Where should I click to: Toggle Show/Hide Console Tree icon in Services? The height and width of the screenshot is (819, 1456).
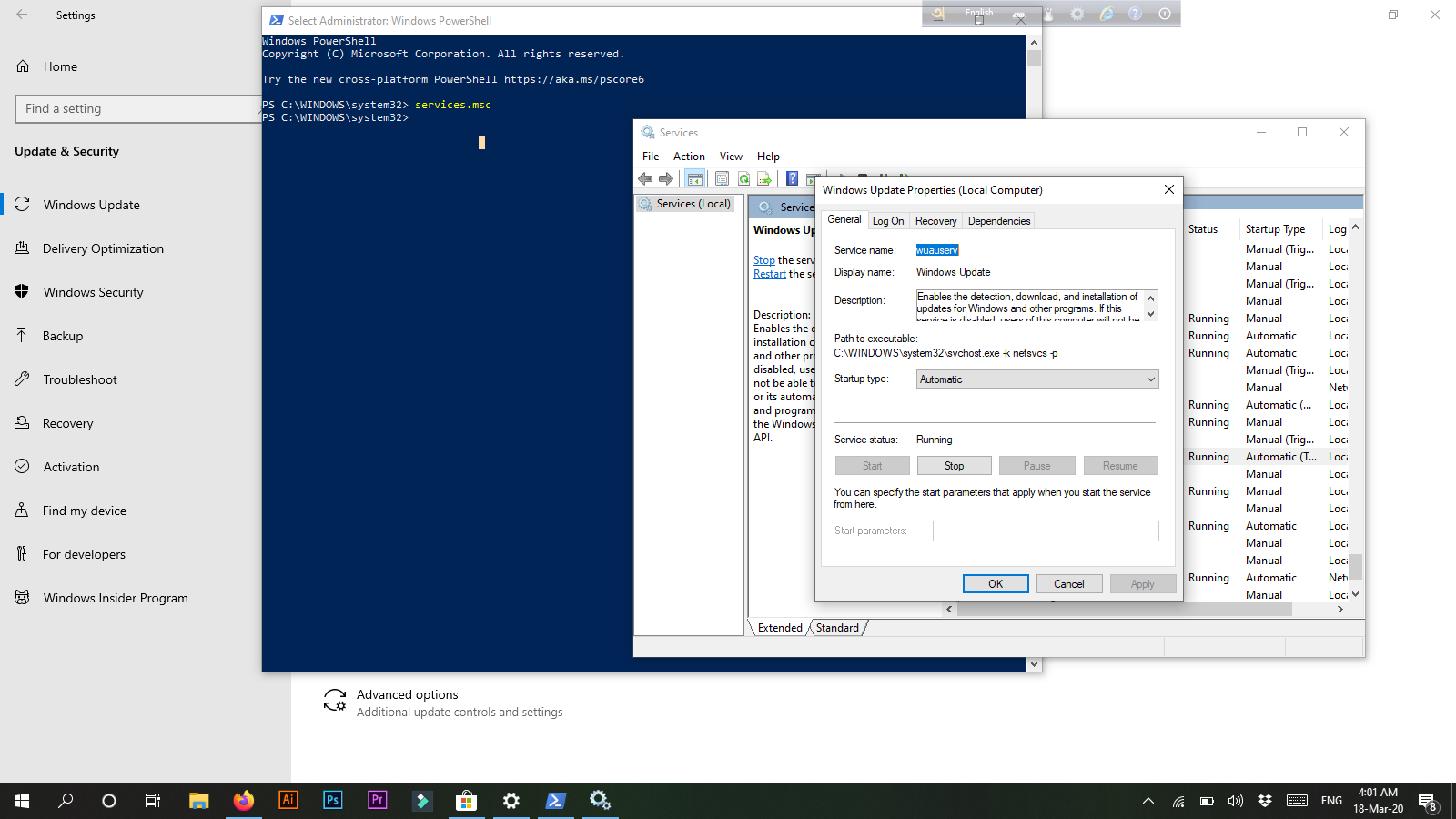(694, 178)
